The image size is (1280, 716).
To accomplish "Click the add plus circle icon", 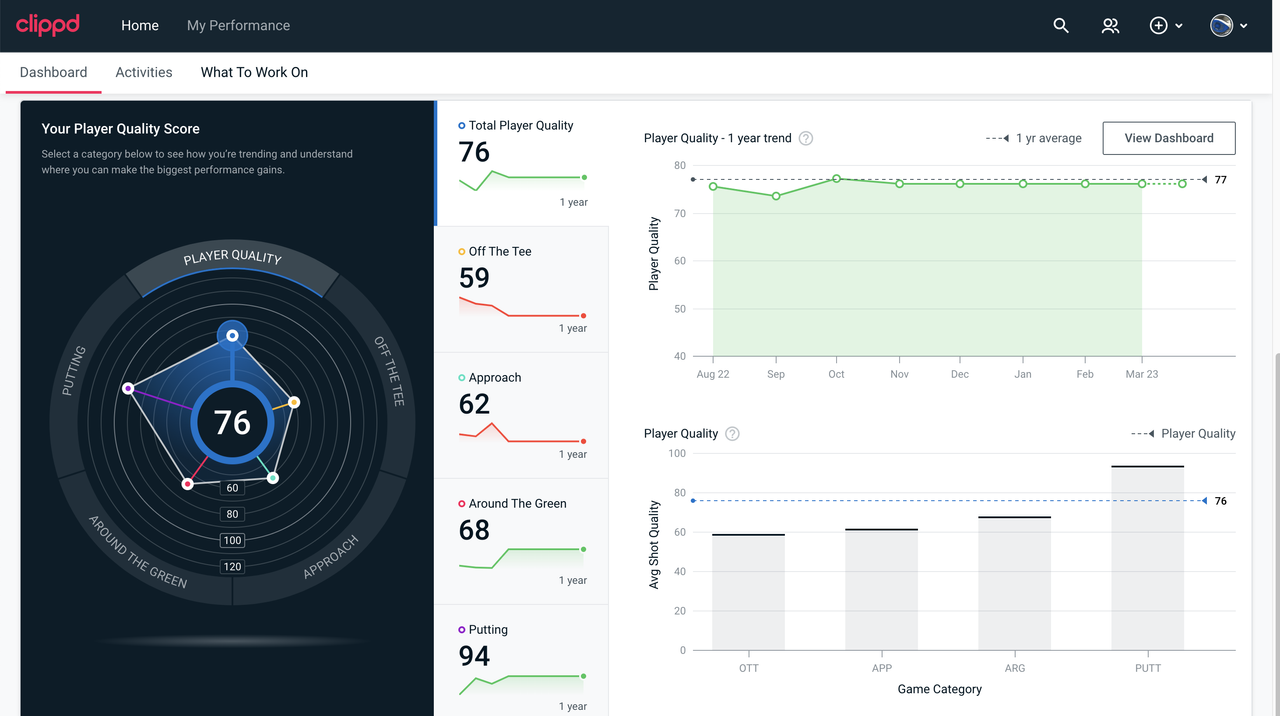I will 1158,26.
